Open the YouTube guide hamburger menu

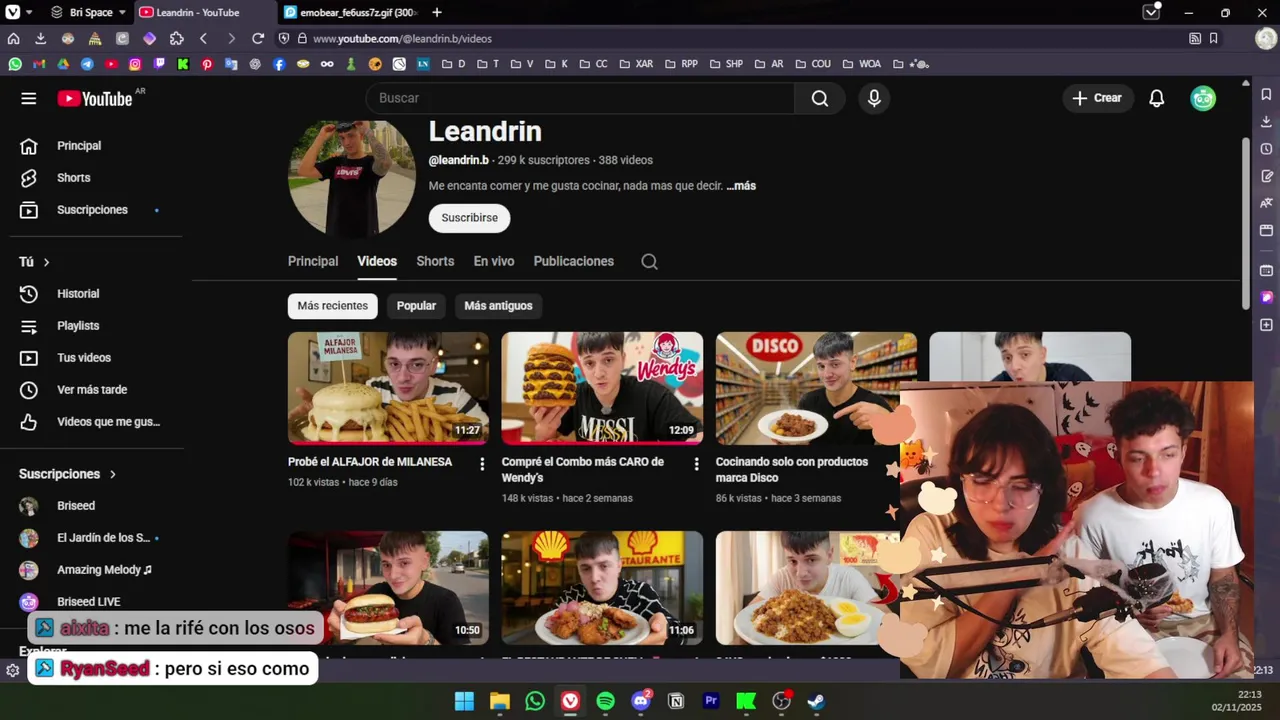point(28,98)
